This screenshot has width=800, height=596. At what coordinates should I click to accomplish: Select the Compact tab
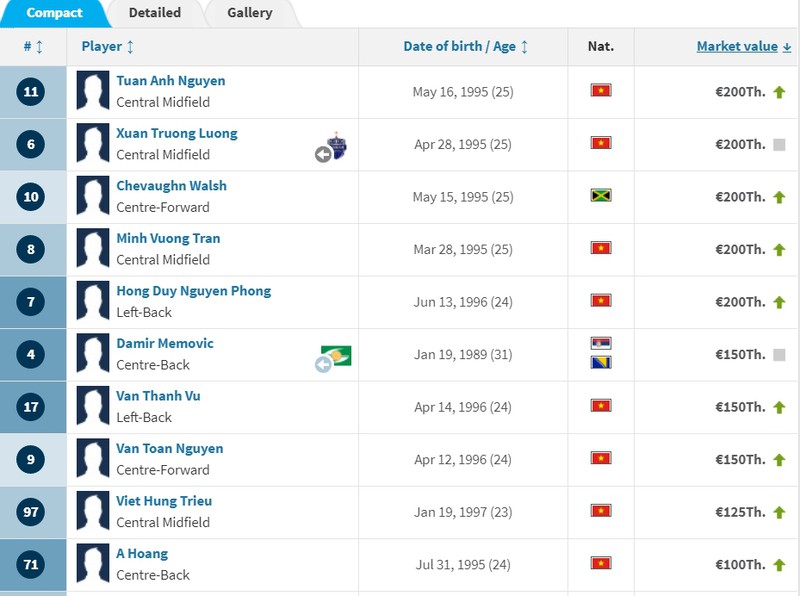point(54,13)
